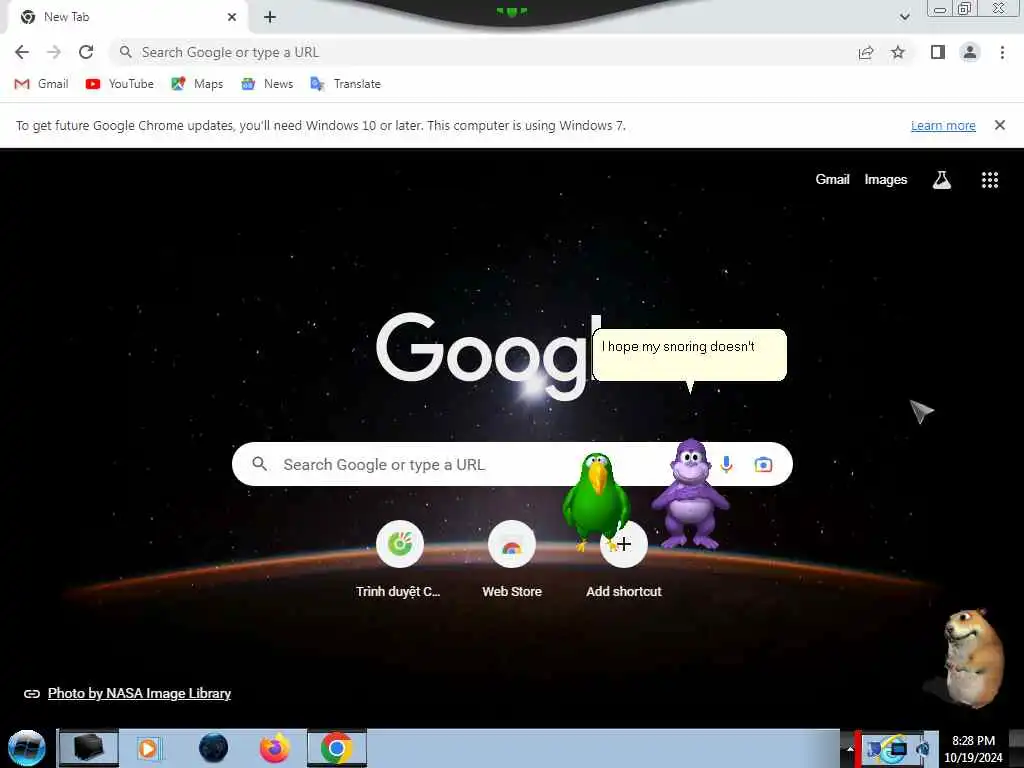Open the Google apps grid
Screen dimensions: 1024x768
click(x=989, y=180)
